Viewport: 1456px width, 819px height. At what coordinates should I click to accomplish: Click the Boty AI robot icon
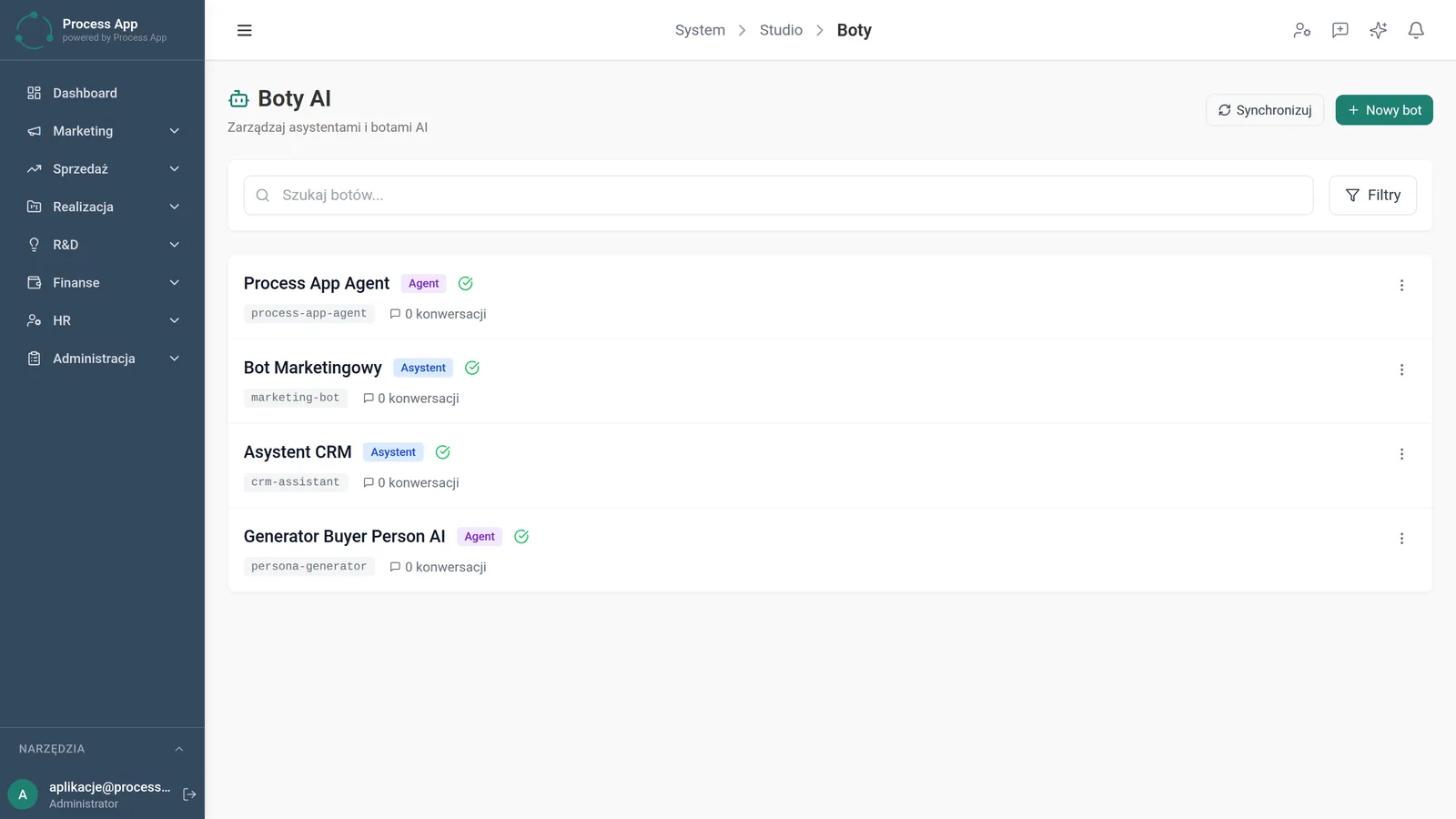tap(238, 98)
